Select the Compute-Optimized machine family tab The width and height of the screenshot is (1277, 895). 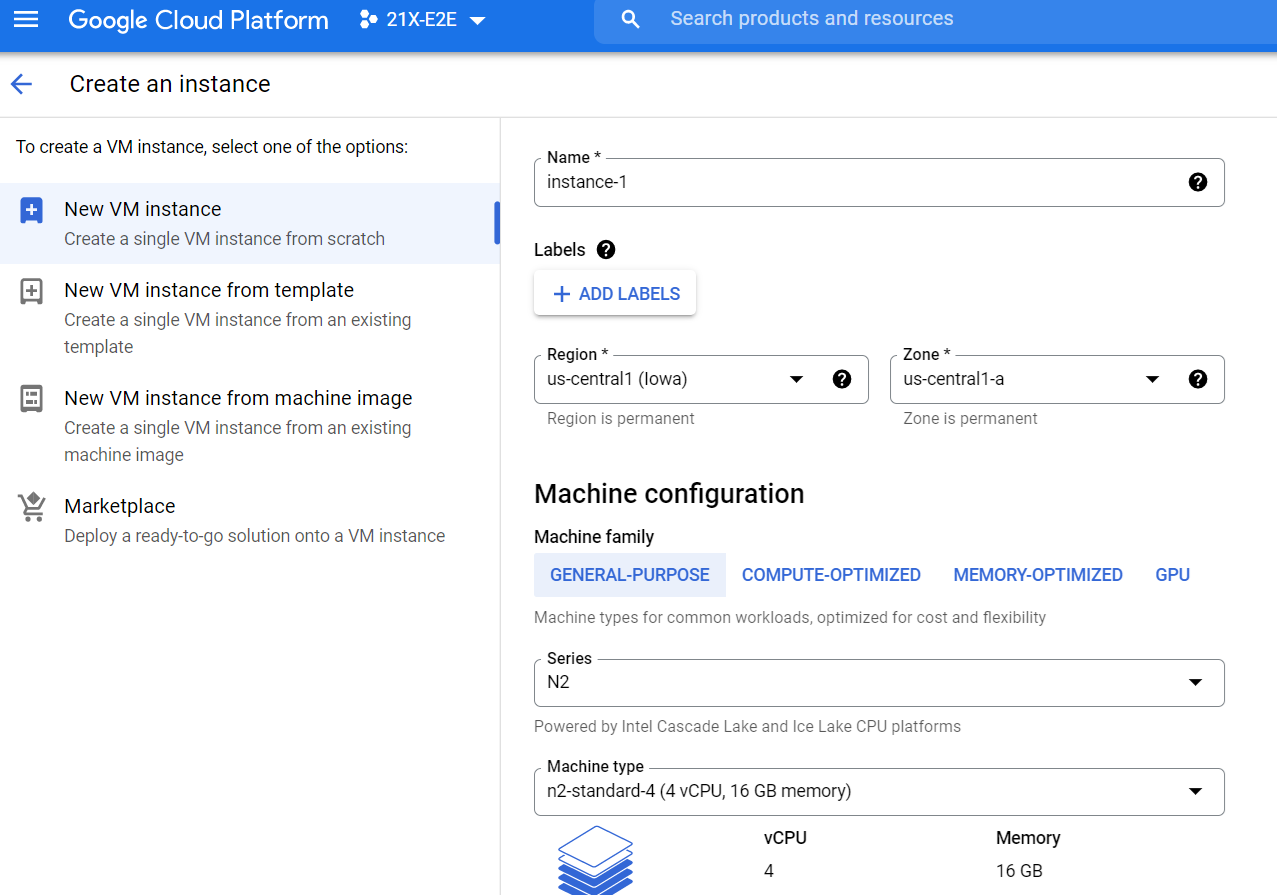pyautogui.click(x=831, y=575)
